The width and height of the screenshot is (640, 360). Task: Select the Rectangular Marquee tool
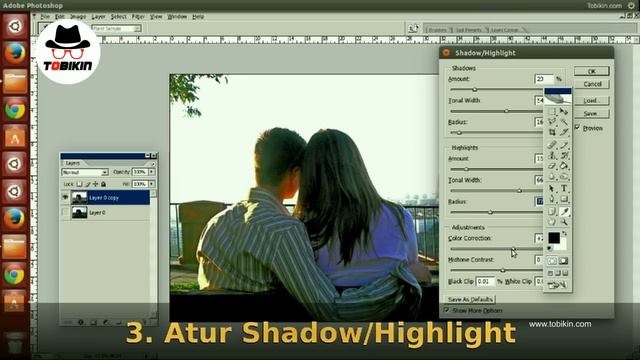(552, 111)
